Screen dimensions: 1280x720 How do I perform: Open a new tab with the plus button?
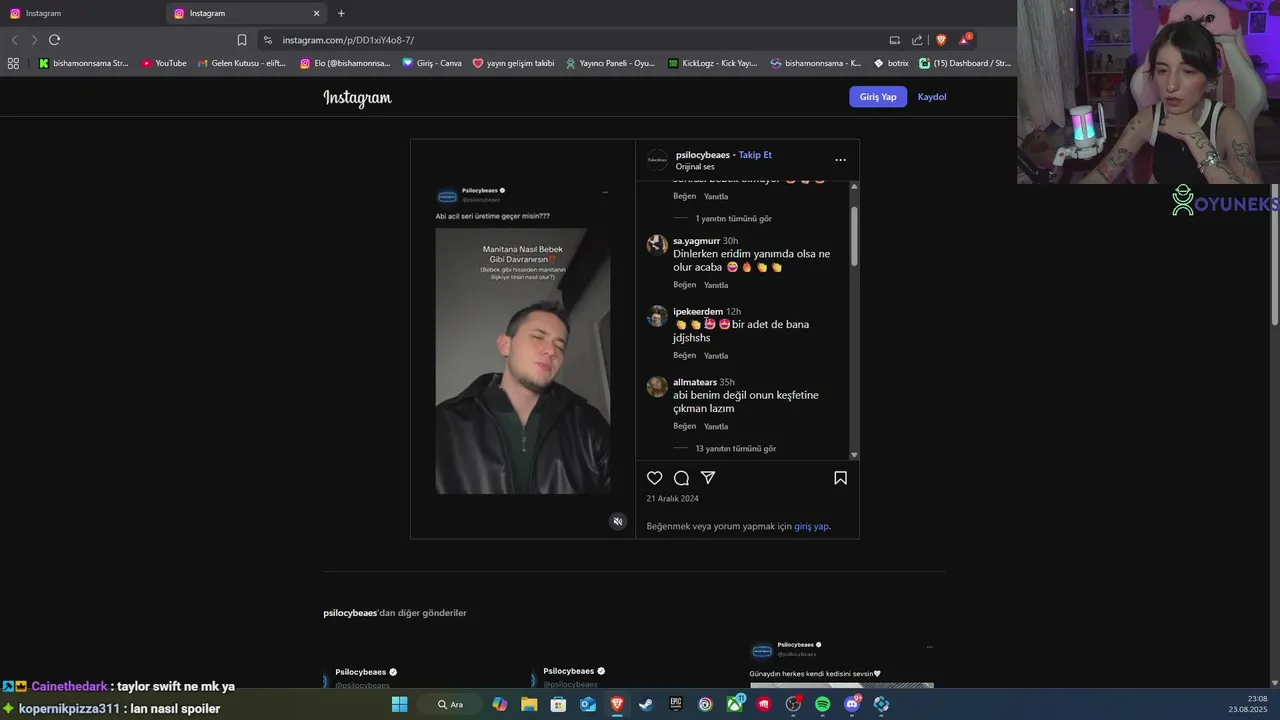click(341, 13)
